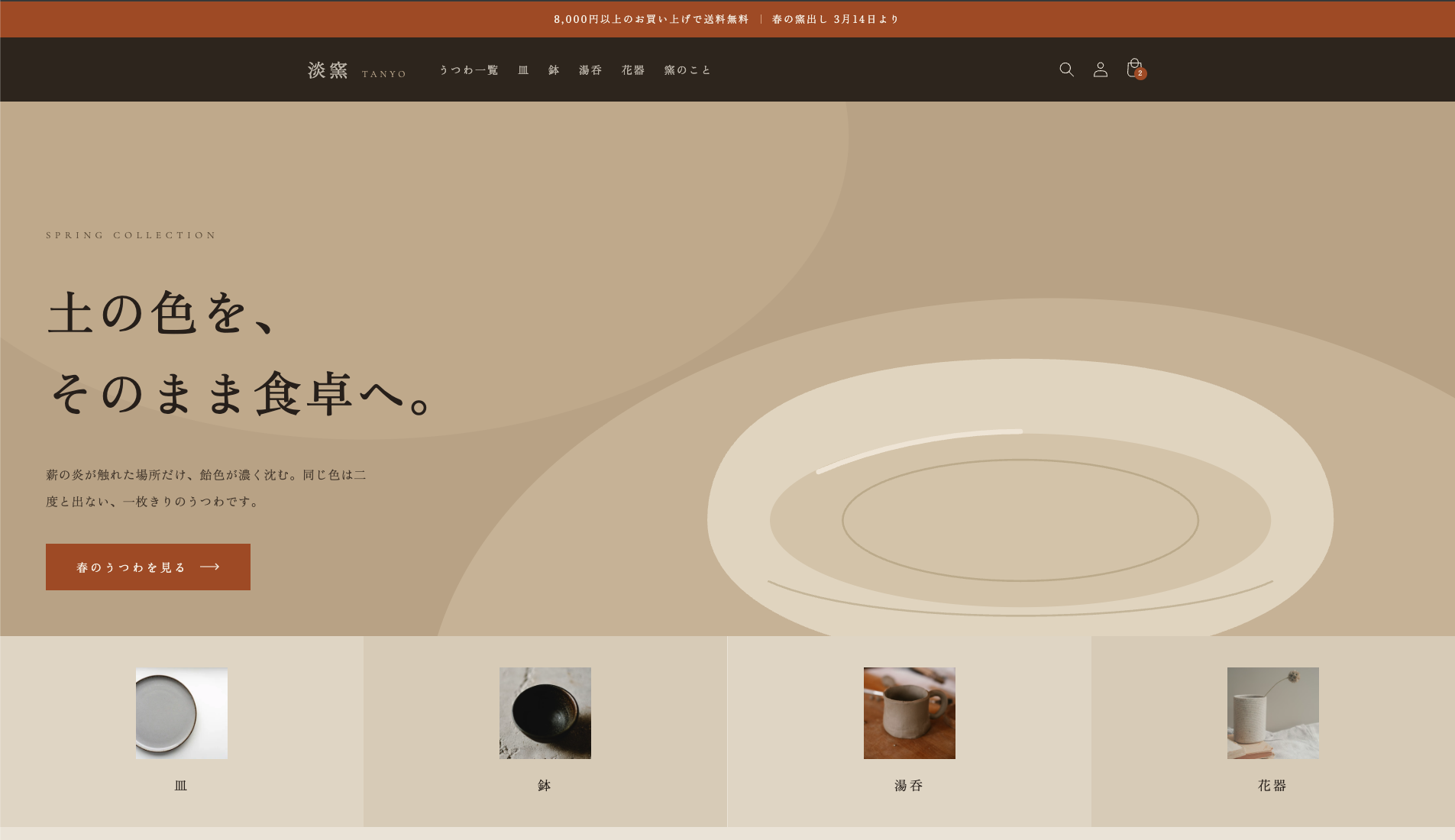Viewport: 1455px width, 840px height.
Task: Click the paragraph starting 薪の炎が触れた場所だけ
Action: tap(206, 488)
